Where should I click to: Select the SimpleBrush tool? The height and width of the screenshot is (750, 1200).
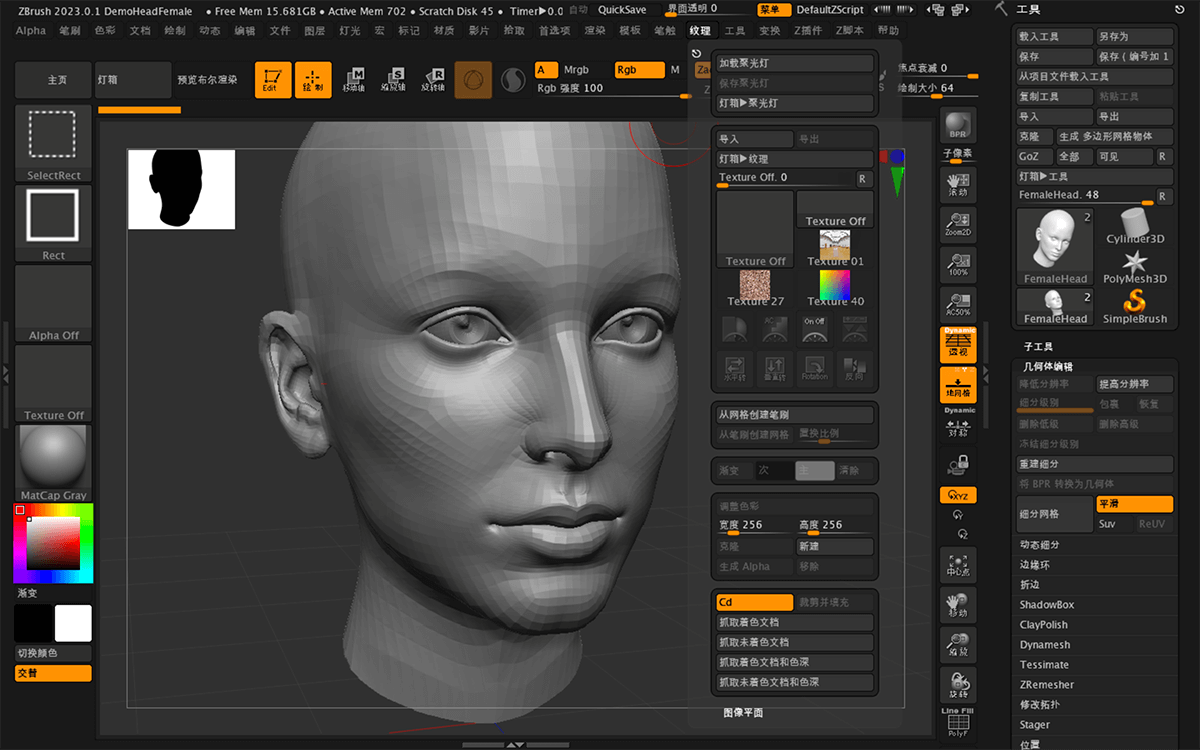[1135, 306]
